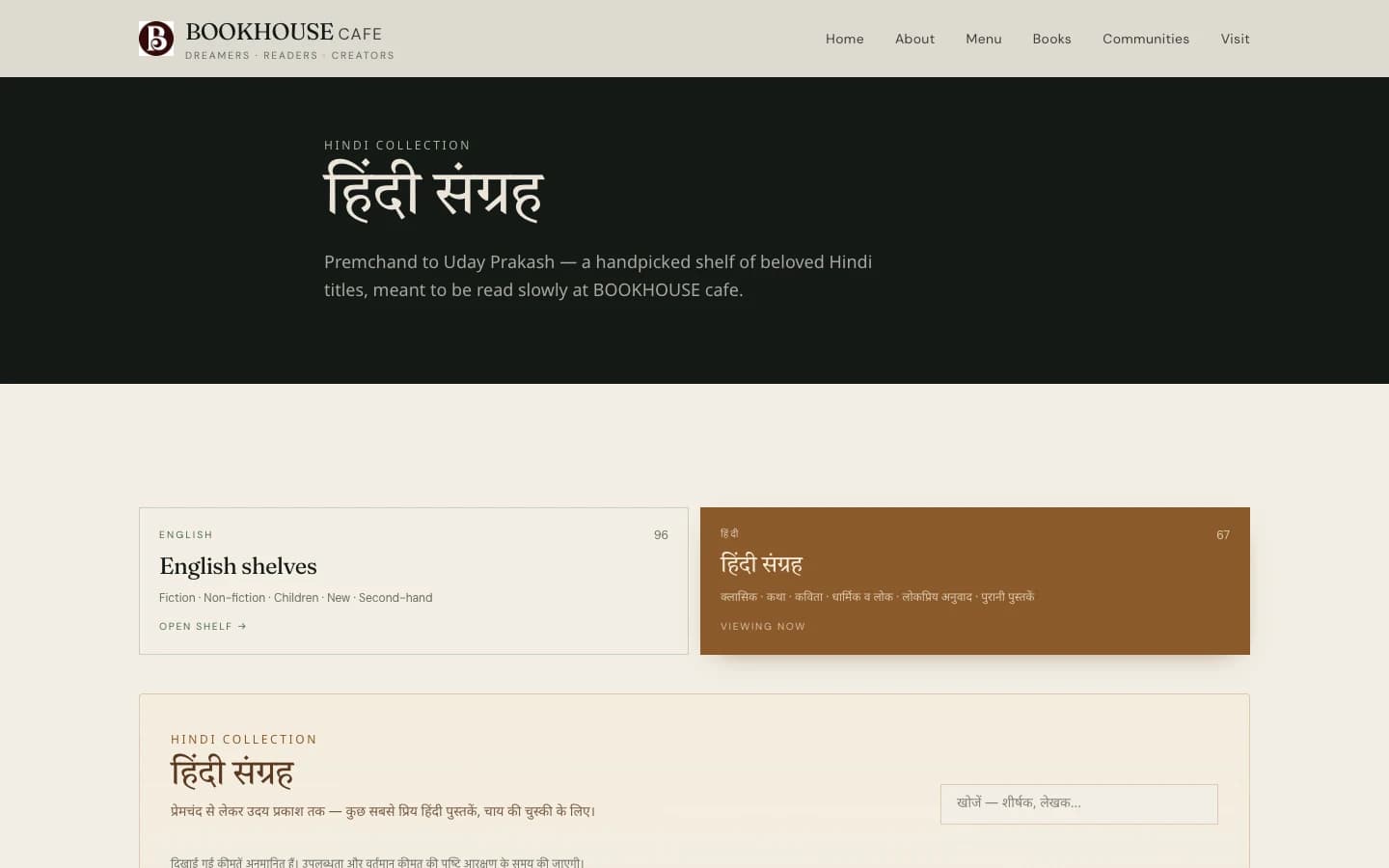This screenshot has width=1389, height=868.
Task: Click the BOOKHOUSE CAFE site title
Action: click(284, 33)
